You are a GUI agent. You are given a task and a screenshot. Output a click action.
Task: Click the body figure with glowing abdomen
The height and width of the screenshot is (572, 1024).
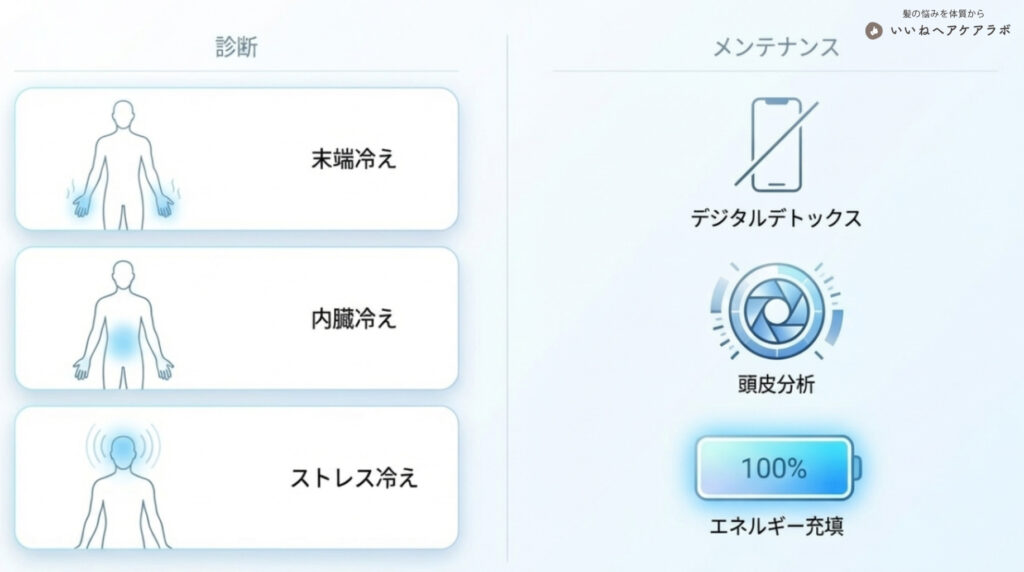[x=122, y=322]
